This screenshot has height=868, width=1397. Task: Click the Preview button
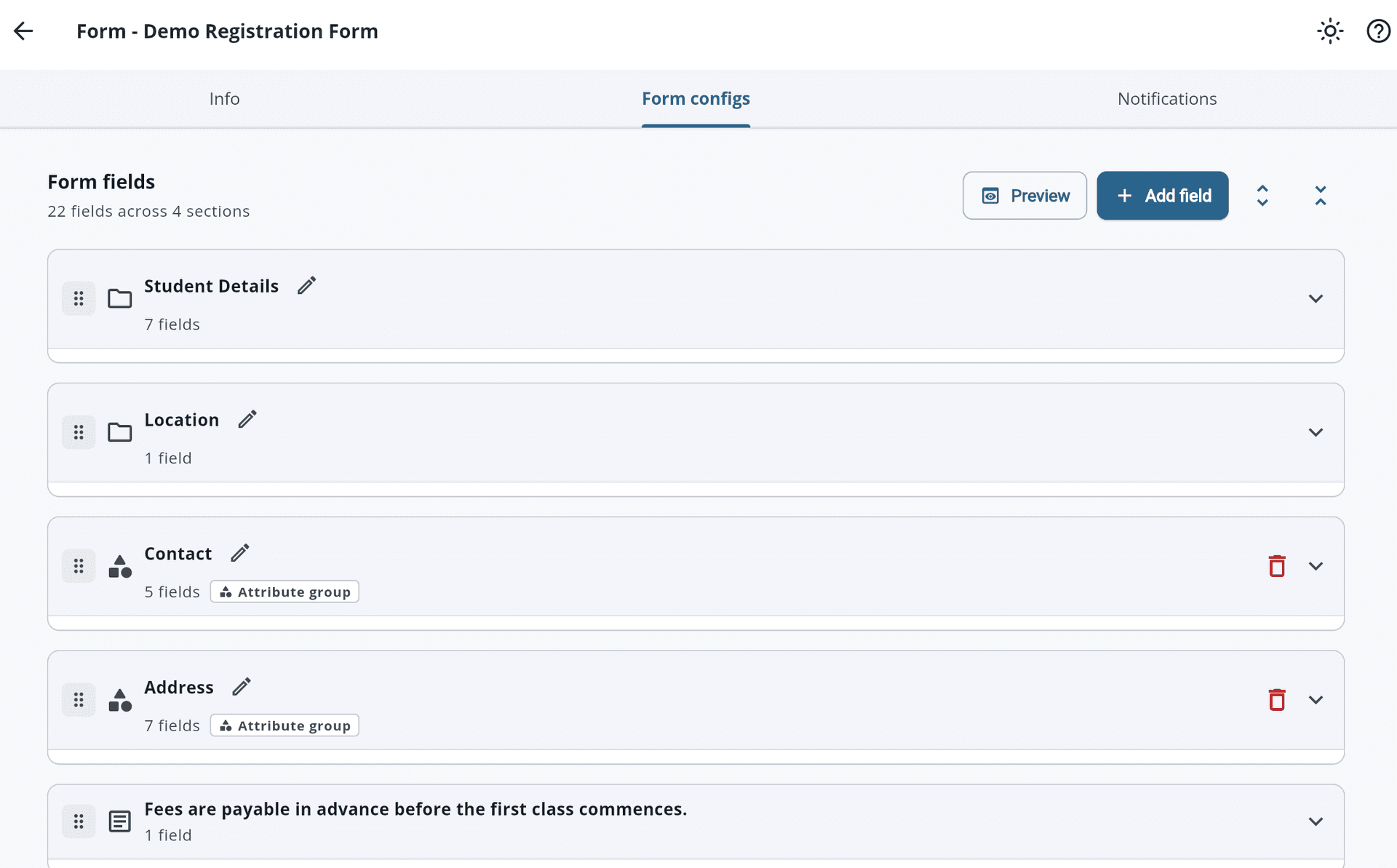click(1024, 196)
